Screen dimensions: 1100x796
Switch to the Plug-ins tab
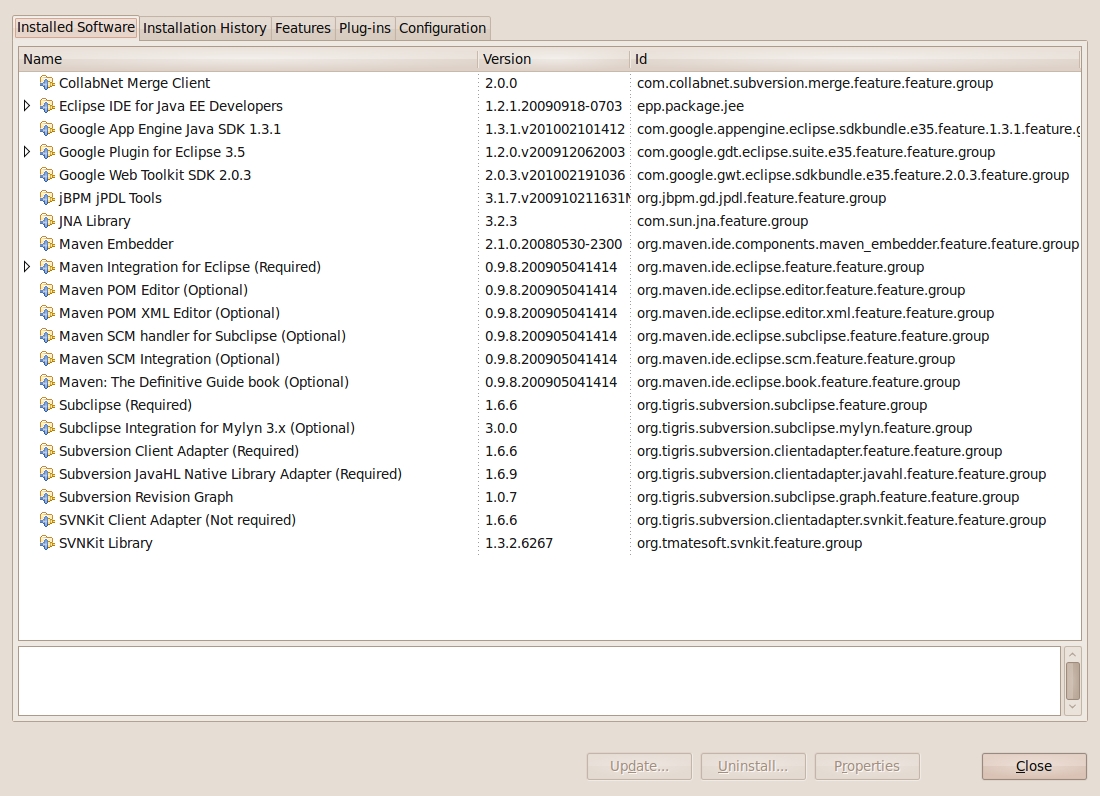click(x=365, y=28)
